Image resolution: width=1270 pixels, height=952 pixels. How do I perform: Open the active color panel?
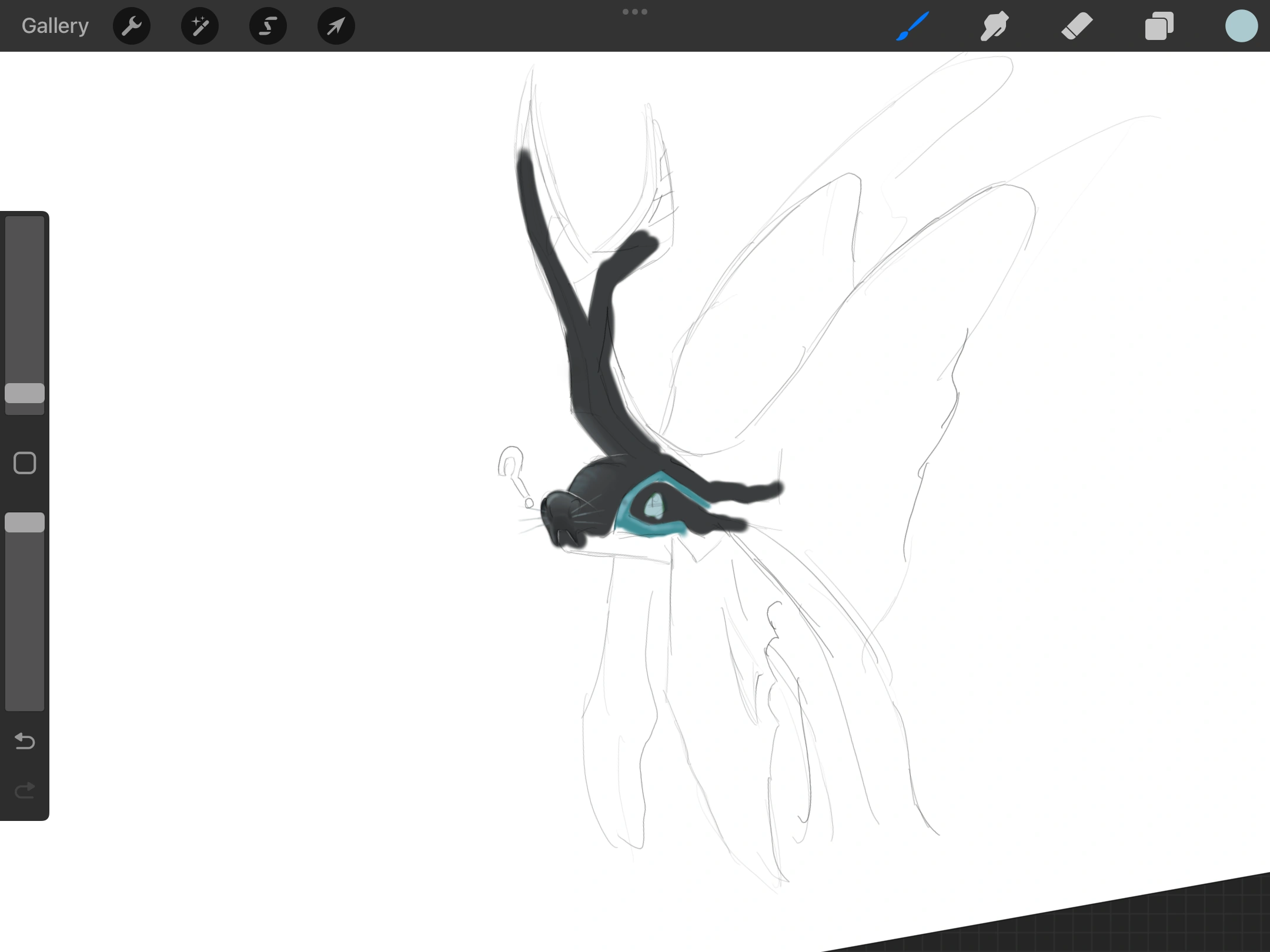(1242, 25)
